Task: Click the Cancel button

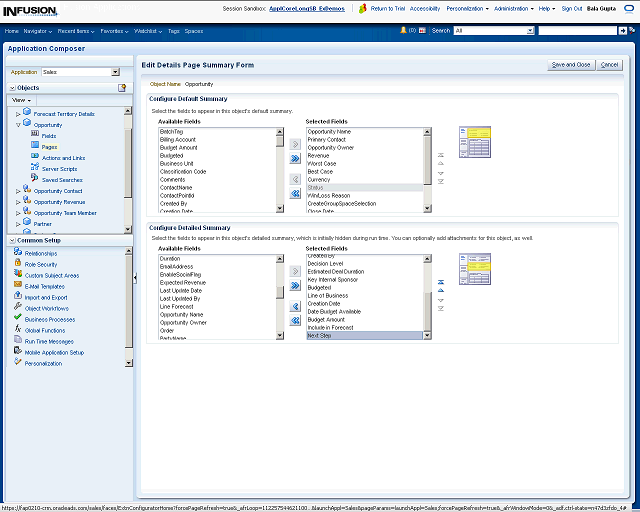Action: click(609, 65)
